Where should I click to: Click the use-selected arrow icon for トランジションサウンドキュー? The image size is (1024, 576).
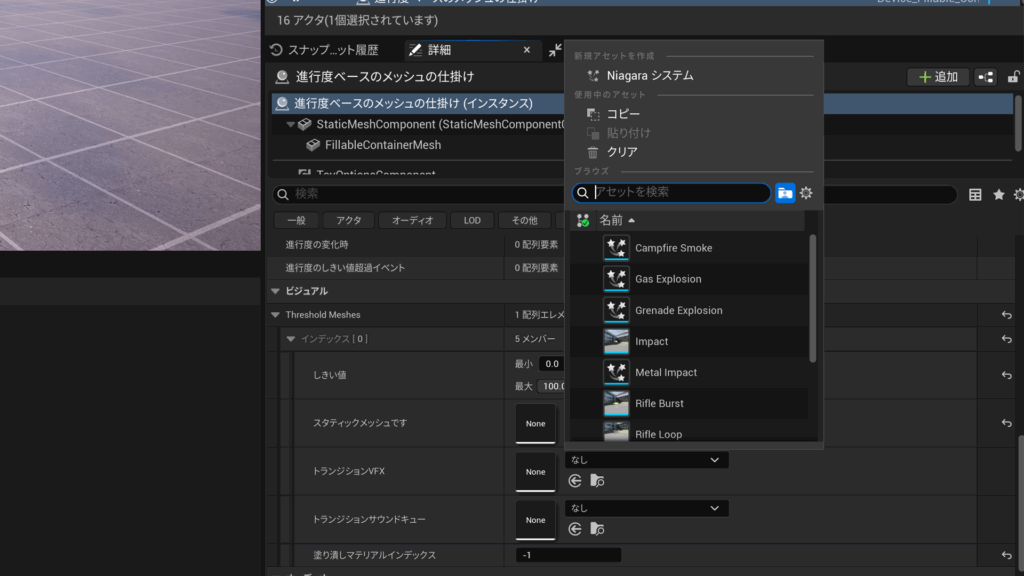(x=575, y=529)
